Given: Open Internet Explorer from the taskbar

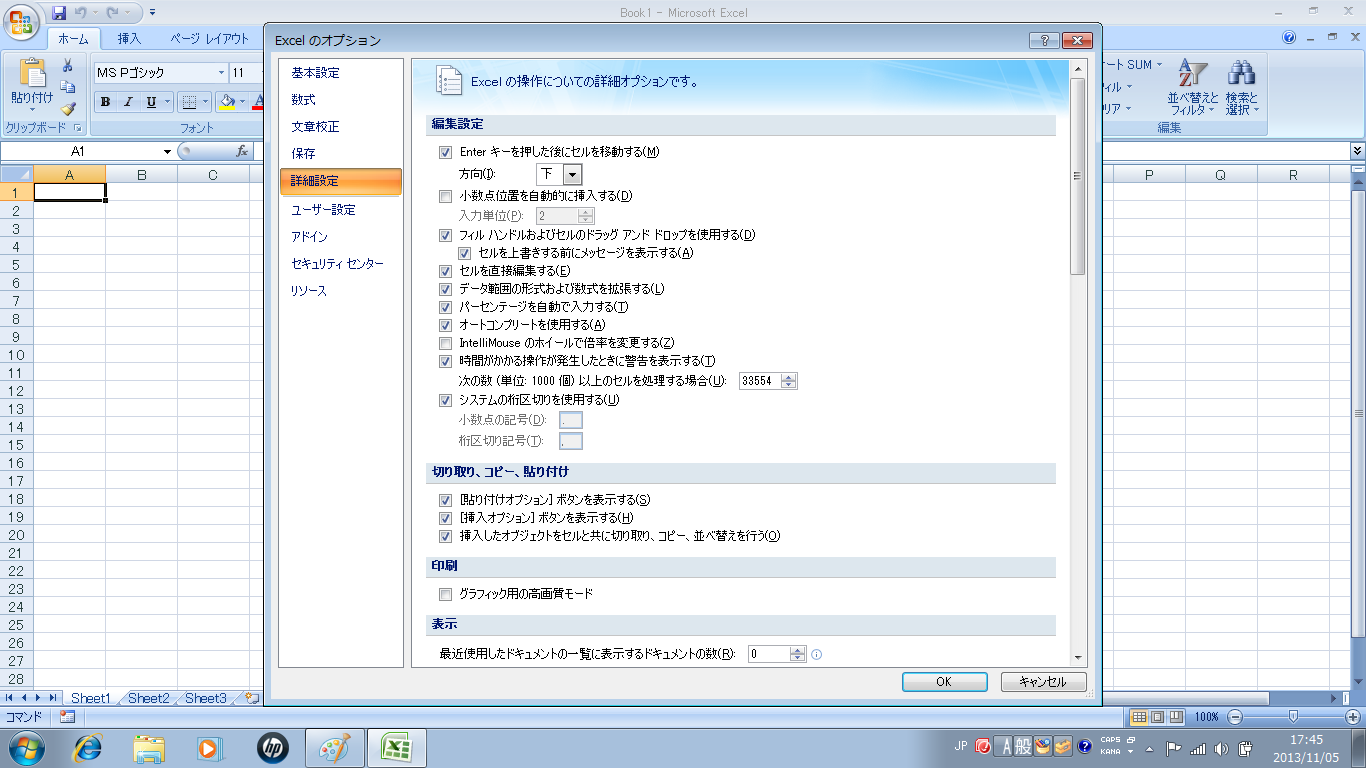Looking at the screenshot, I should point(88,747).
